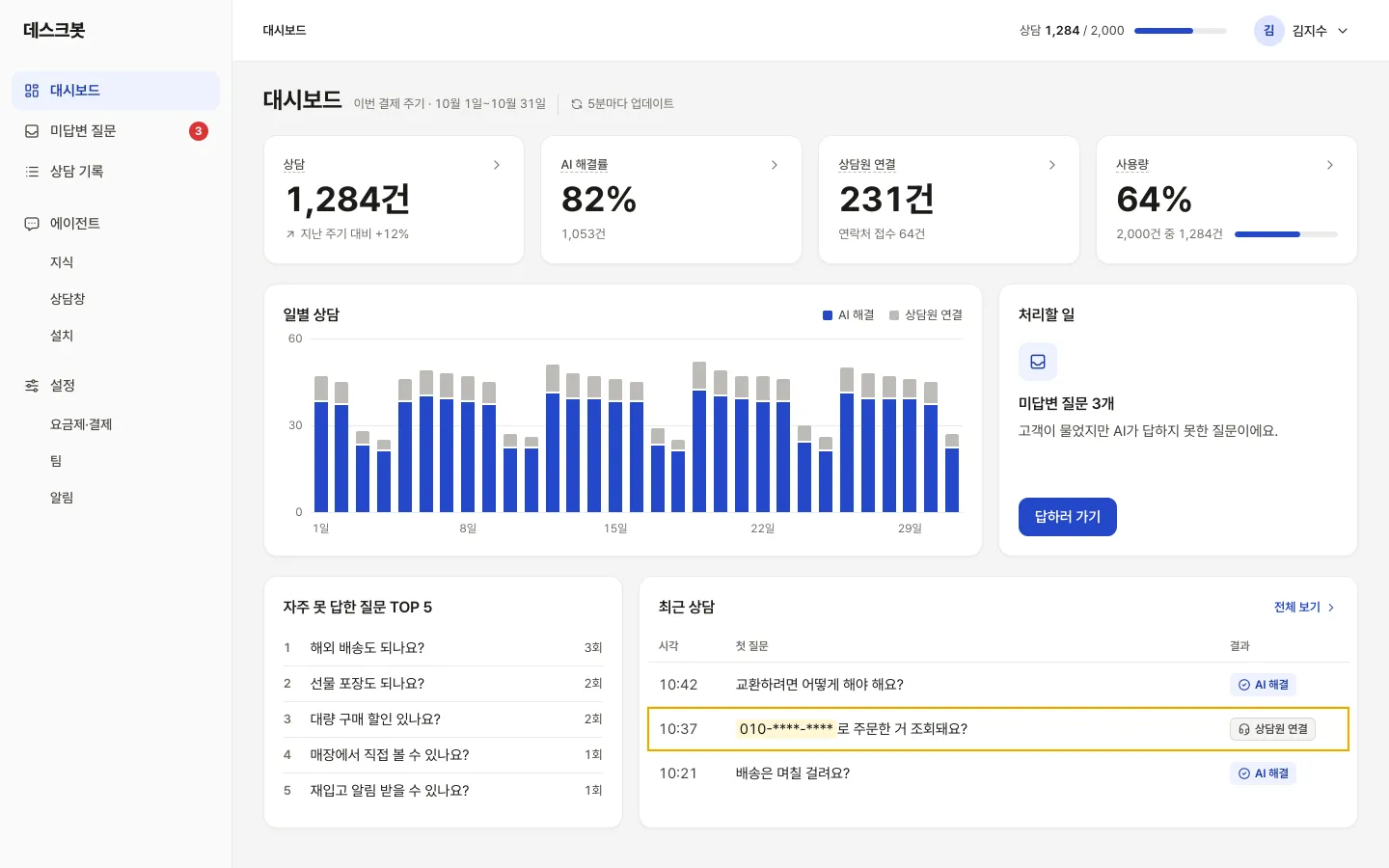Click the 설정 sliders icon
The height and width of the screenshot is (868, 1389).
tap(32, 386)
